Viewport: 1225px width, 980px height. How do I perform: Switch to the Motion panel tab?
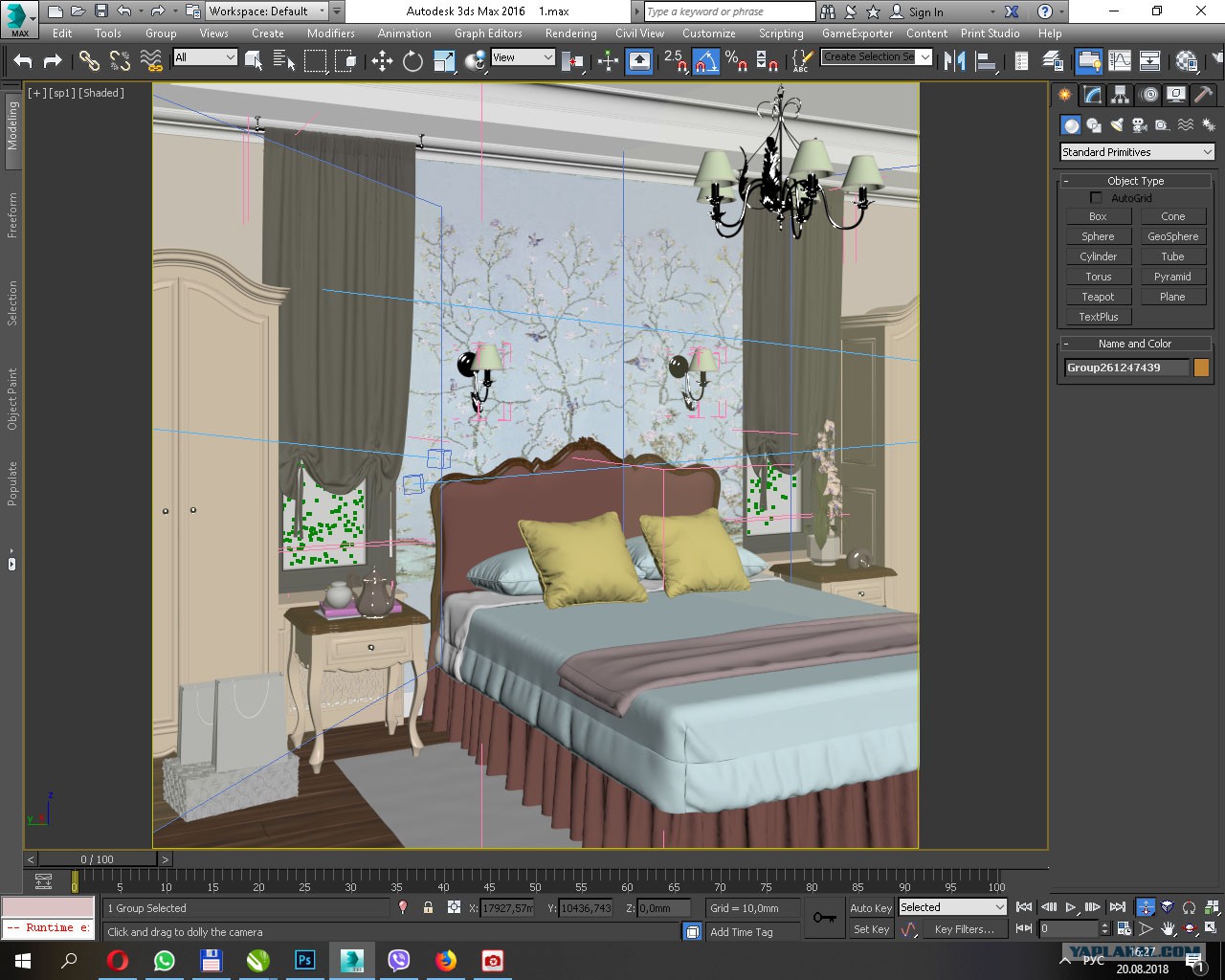coord(1148,94)
